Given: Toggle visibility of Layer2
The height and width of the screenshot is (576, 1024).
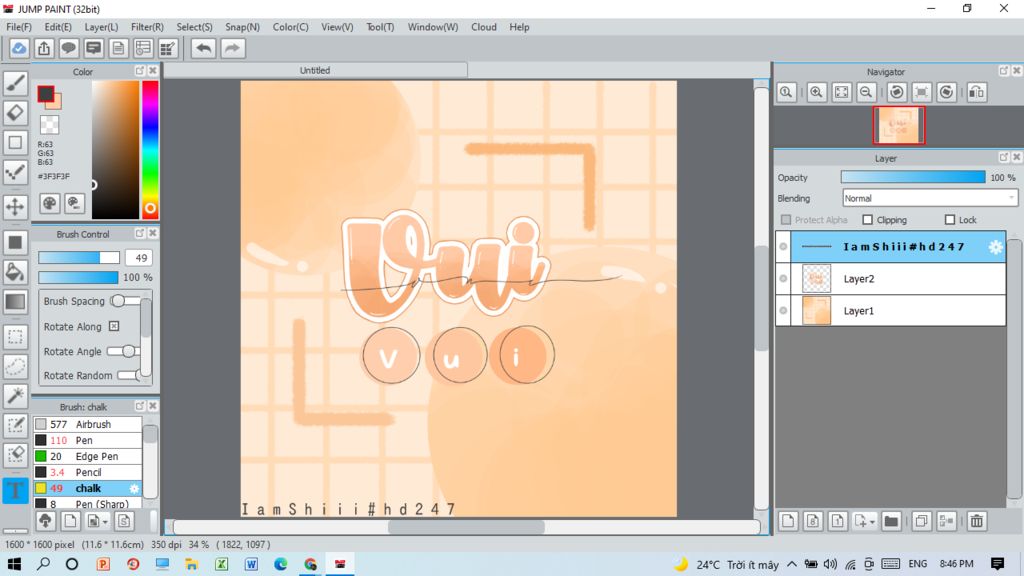Looking at the screenshot, I should pyautogui.click(x=783, y=279).
